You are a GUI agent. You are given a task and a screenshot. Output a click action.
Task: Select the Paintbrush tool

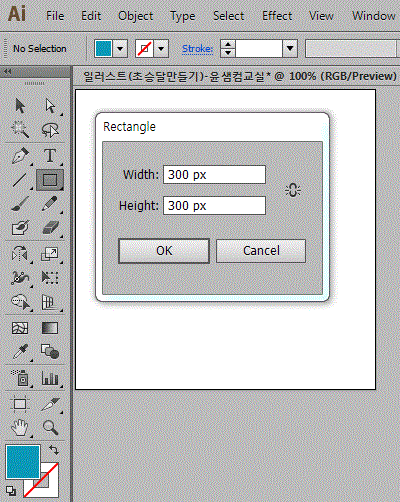pos(20,204)
